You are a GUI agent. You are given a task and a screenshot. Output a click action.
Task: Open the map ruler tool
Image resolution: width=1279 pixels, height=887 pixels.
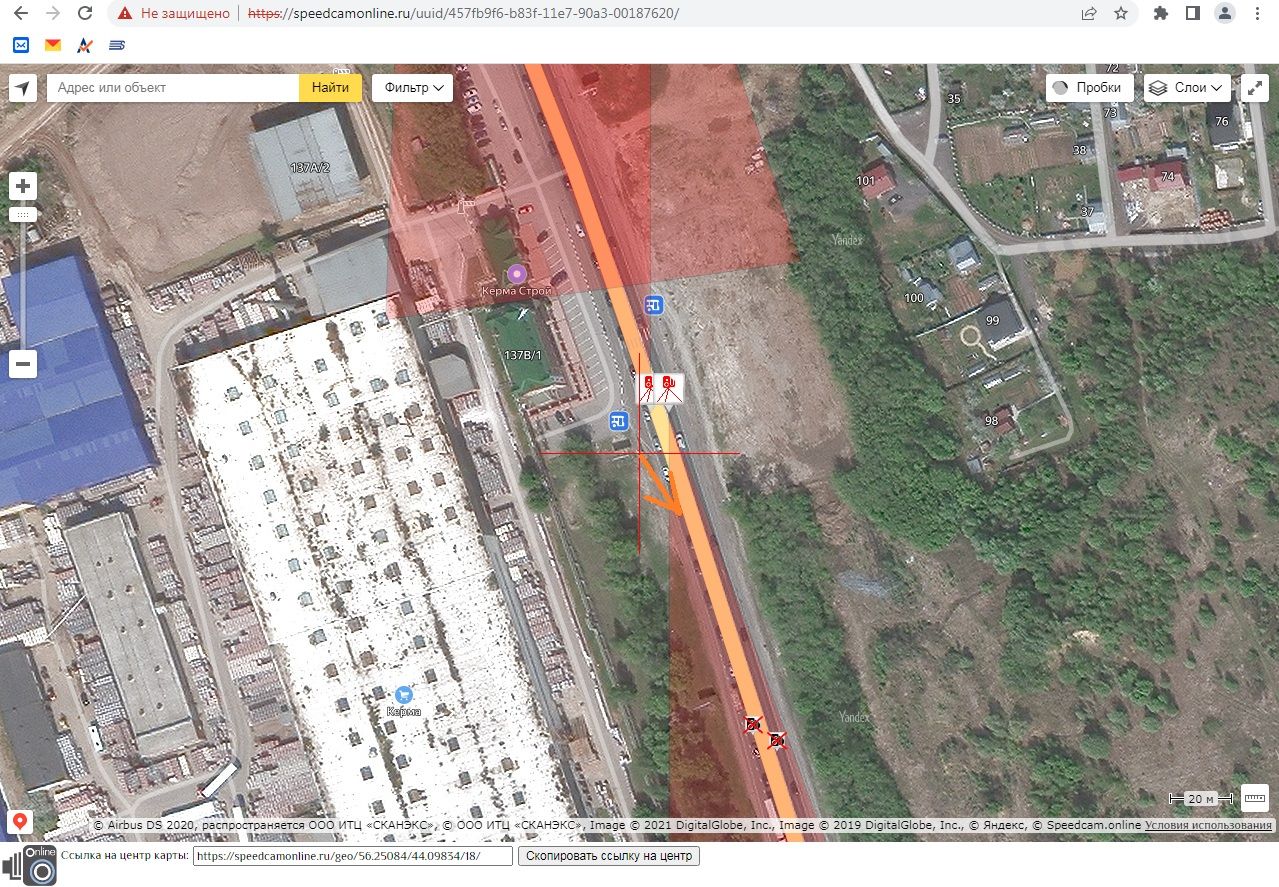(x=1254, y=797)
